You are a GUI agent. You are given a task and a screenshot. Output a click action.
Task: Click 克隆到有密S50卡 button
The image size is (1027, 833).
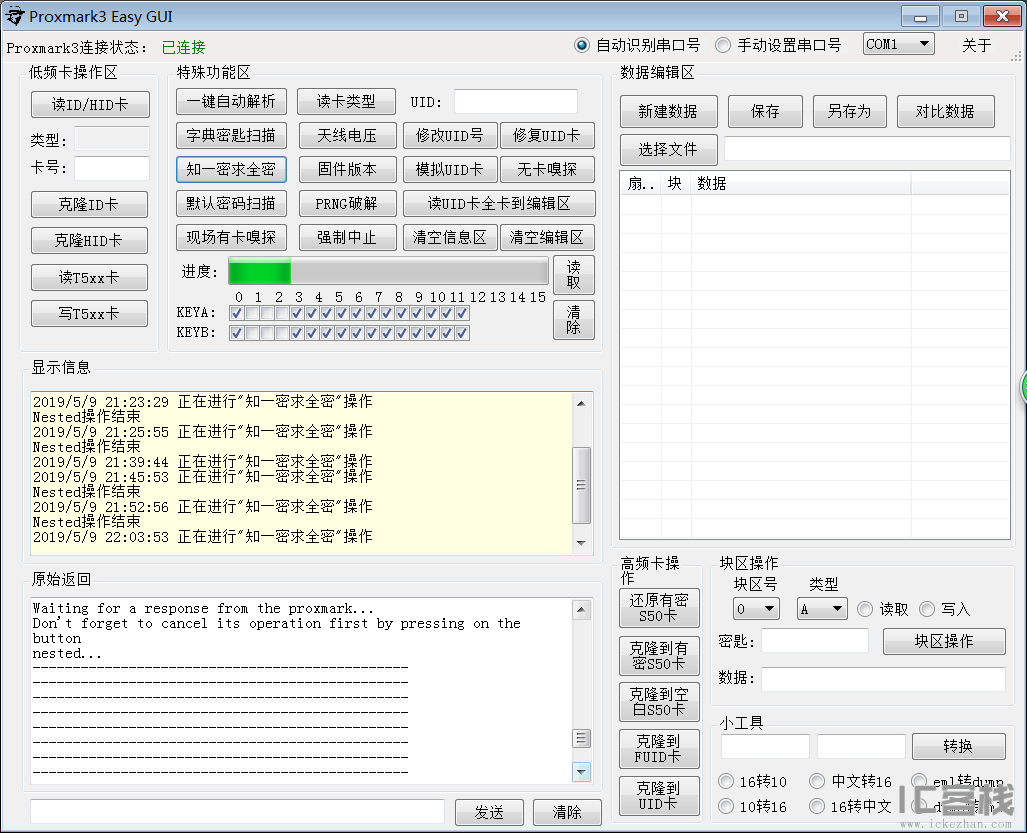click(x=659, y=656)
